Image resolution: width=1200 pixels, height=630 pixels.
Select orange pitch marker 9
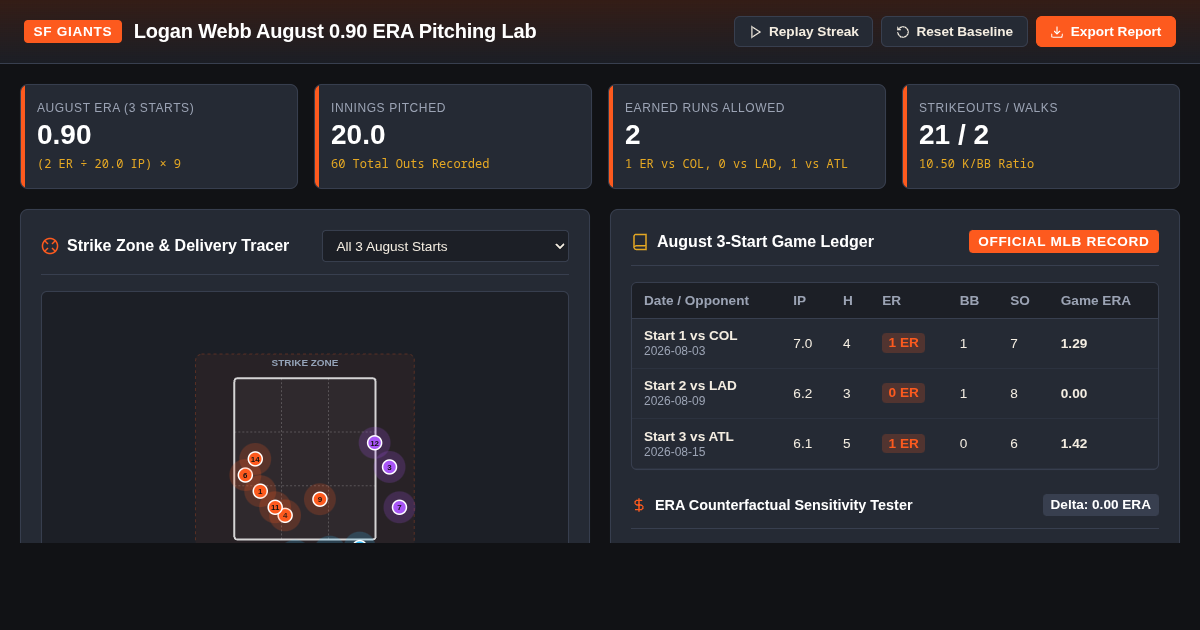pos(320,499)
